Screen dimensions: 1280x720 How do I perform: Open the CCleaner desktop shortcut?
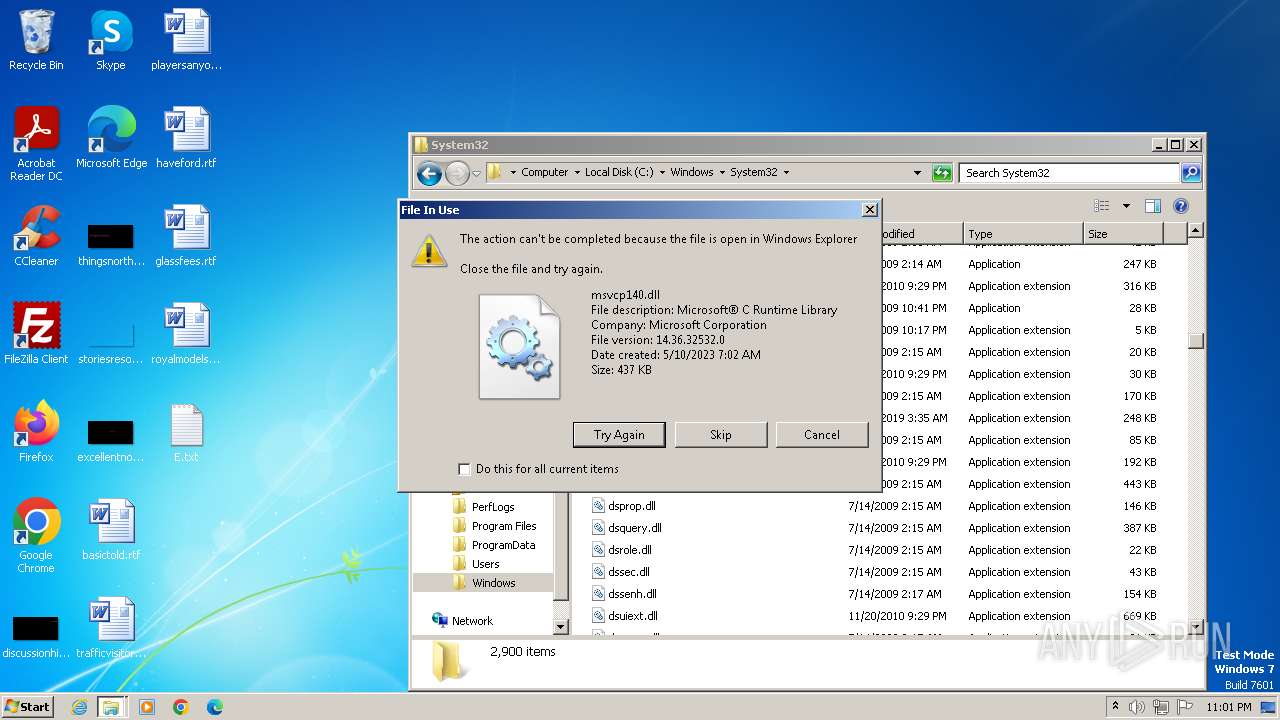coord(36,236)
